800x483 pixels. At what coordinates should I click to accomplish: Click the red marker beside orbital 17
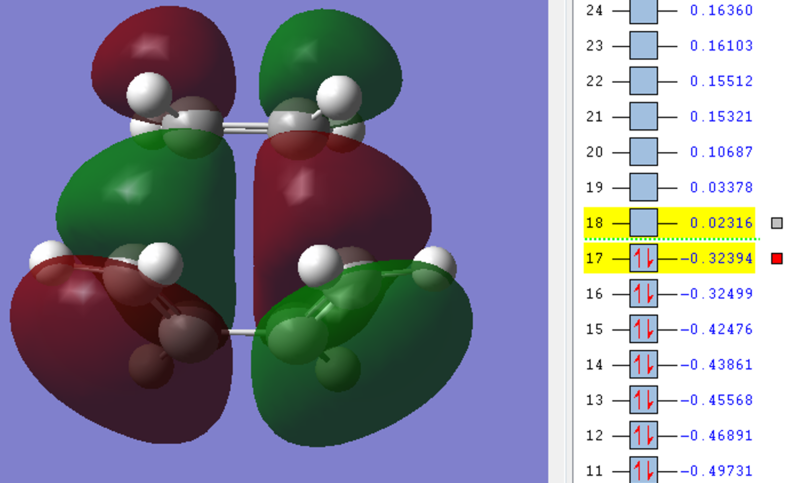[777, 259]
